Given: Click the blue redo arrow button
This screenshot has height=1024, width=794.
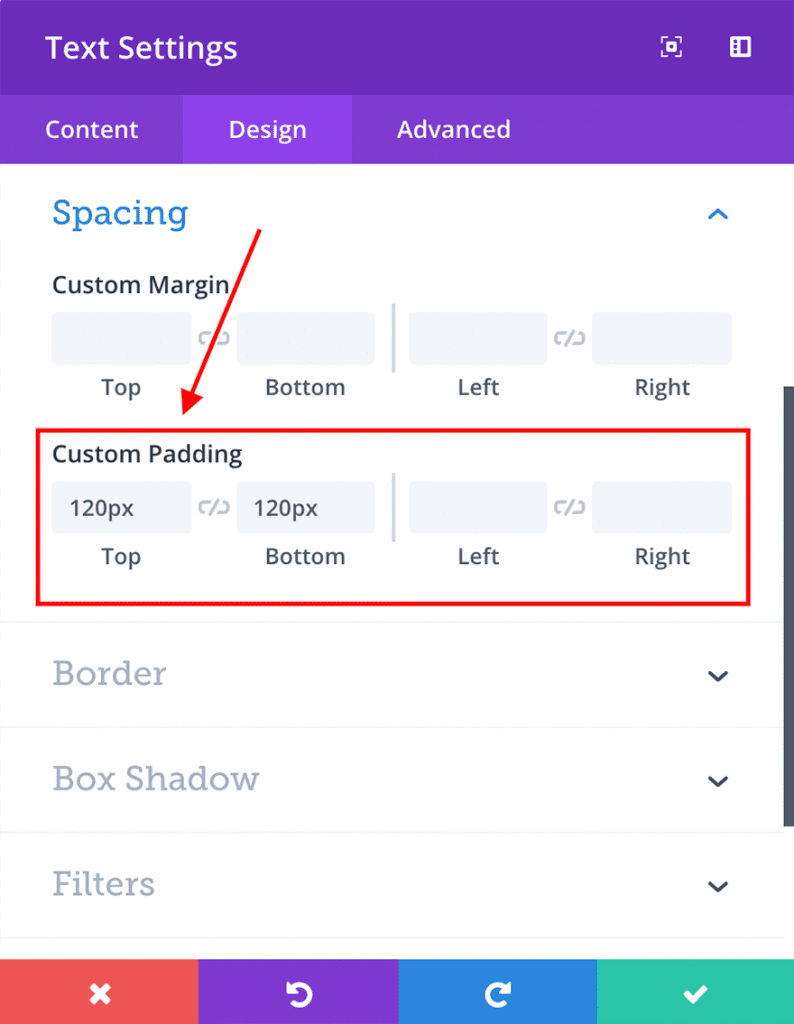Looking at the screenshot, I should (x=497, y=993).
